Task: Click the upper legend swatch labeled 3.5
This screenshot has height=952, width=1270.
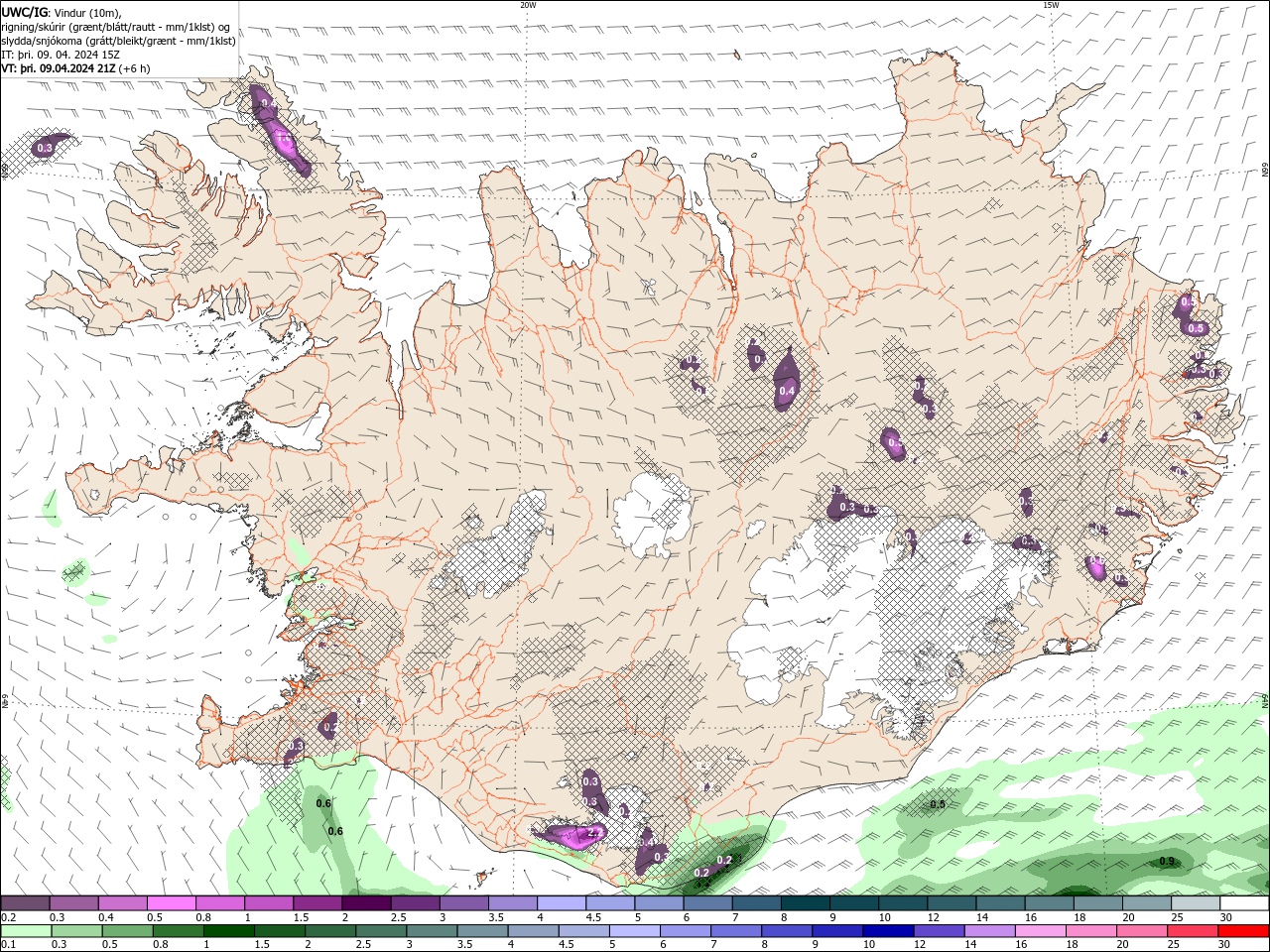Action: [512, 903]
